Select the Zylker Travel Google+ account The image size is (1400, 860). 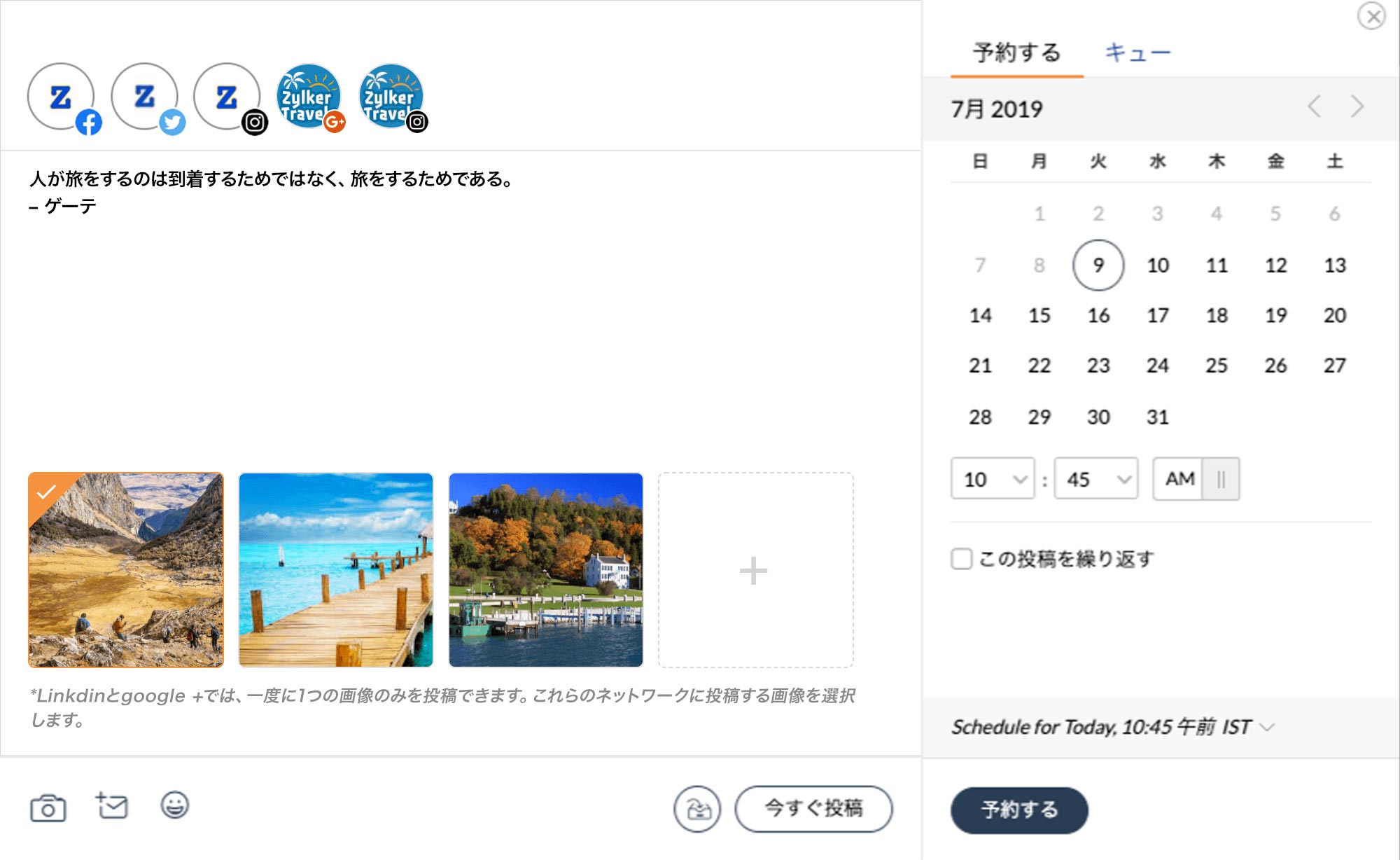coord(309,97)
